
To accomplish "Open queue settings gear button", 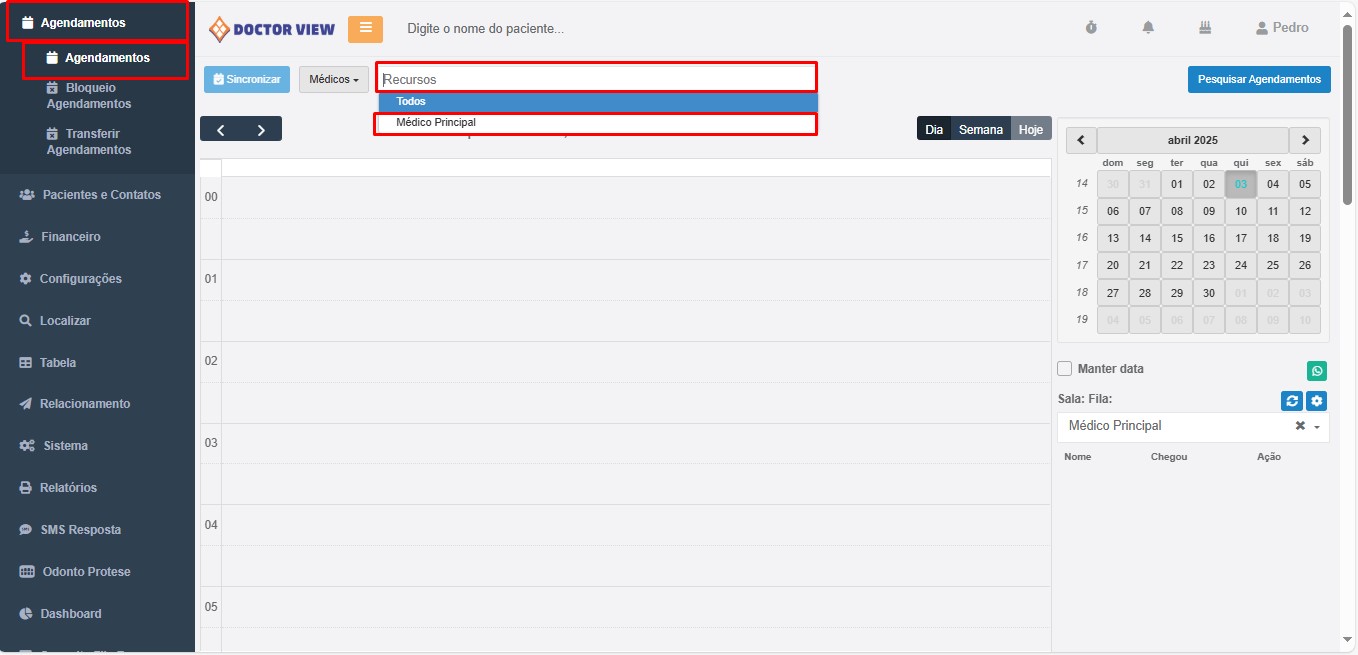I will click(1317, 401).
